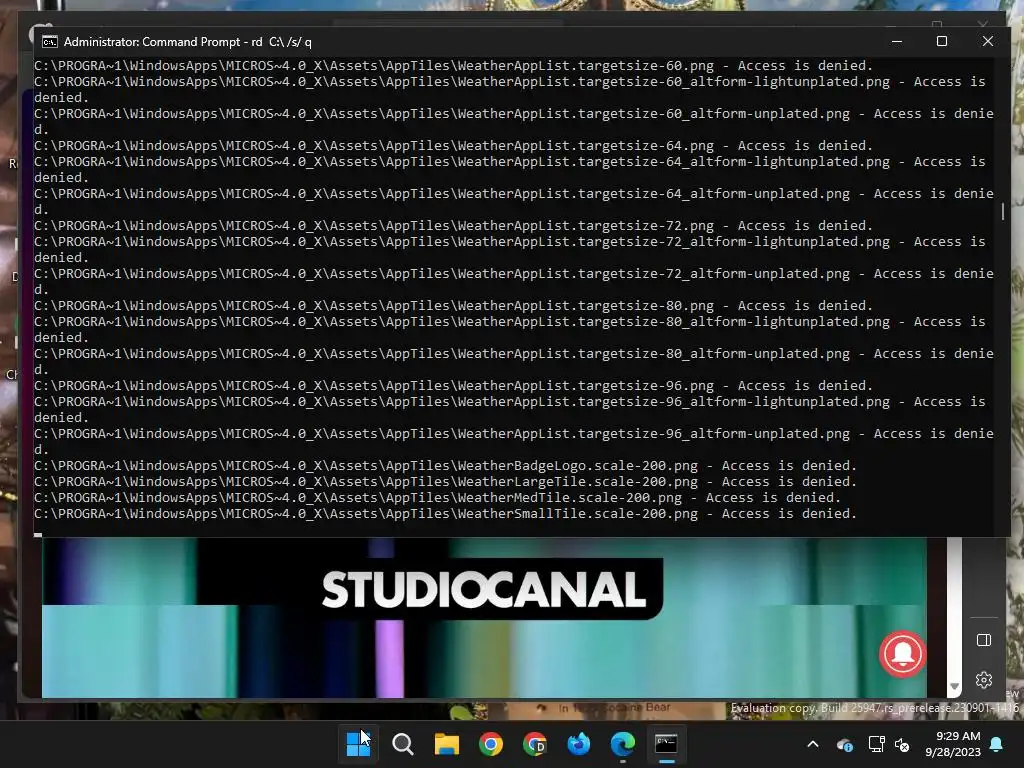Viewport: 1024px width, 768px height.
Task: Open the browser sidebar settings gear
Action: [x=984, y=680]
